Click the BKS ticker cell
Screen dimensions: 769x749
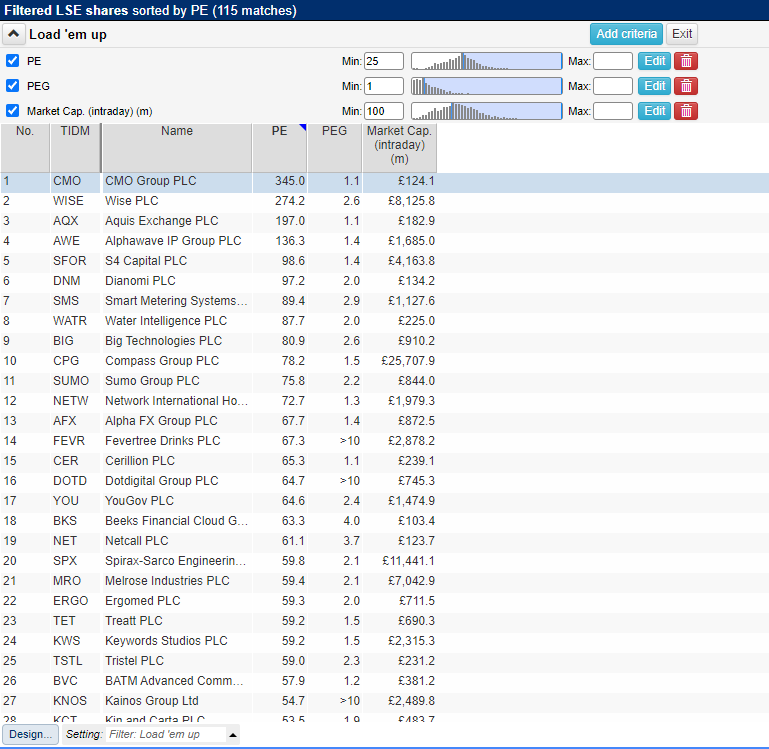click(75, 521)
